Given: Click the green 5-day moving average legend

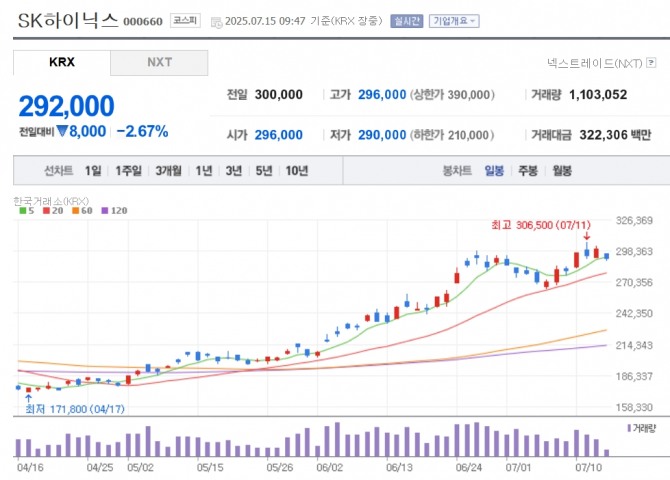Looking at the screenshot, I should tap(26, 211).
